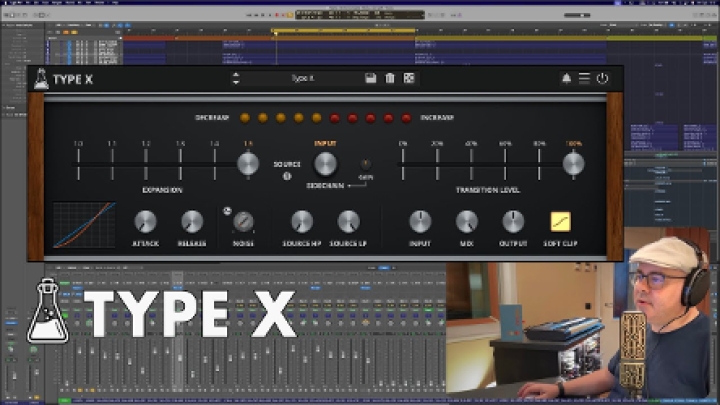
Task: Click the Transition Level slider handle
Action: pos(574,164)
